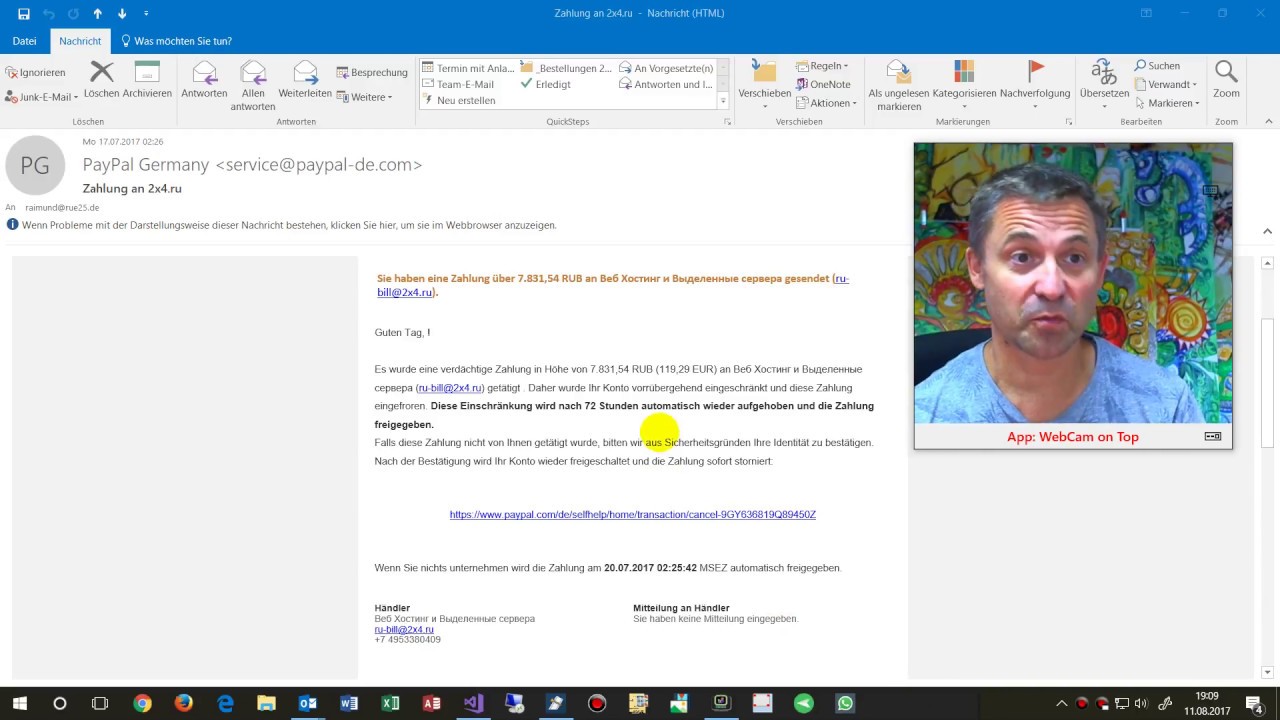Screen dimensions: 1280x720
Task: Open Suchen in the Bearbeiten group
Action: tap(1157, 66)
